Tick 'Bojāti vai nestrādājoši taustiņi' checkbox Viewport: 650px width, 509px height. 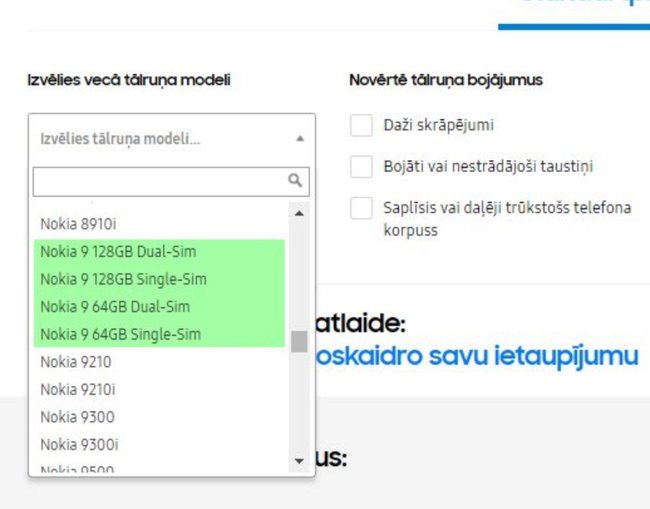pyautogui.click(x=361, y=167)
